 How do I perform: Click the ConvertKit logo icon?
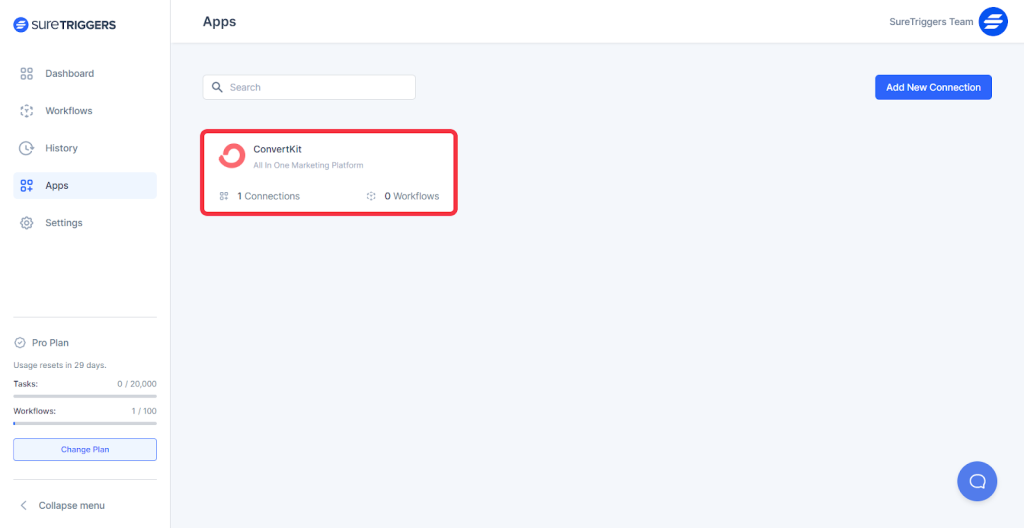click(x=232, y=156)
